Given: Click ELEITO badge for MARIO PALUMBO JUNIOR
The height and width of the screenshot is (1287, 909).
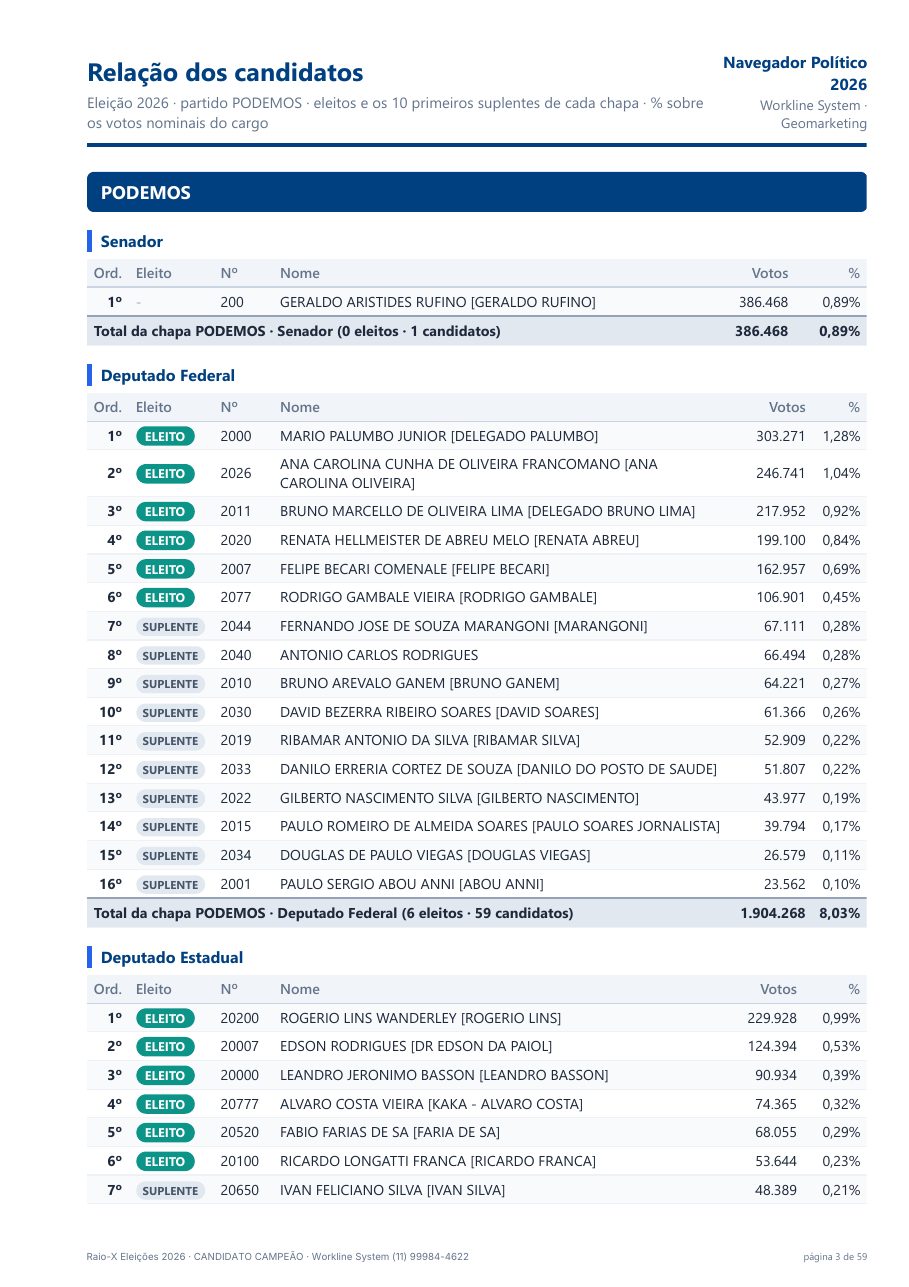Looking at the screenshot, I should click(165, 436).
